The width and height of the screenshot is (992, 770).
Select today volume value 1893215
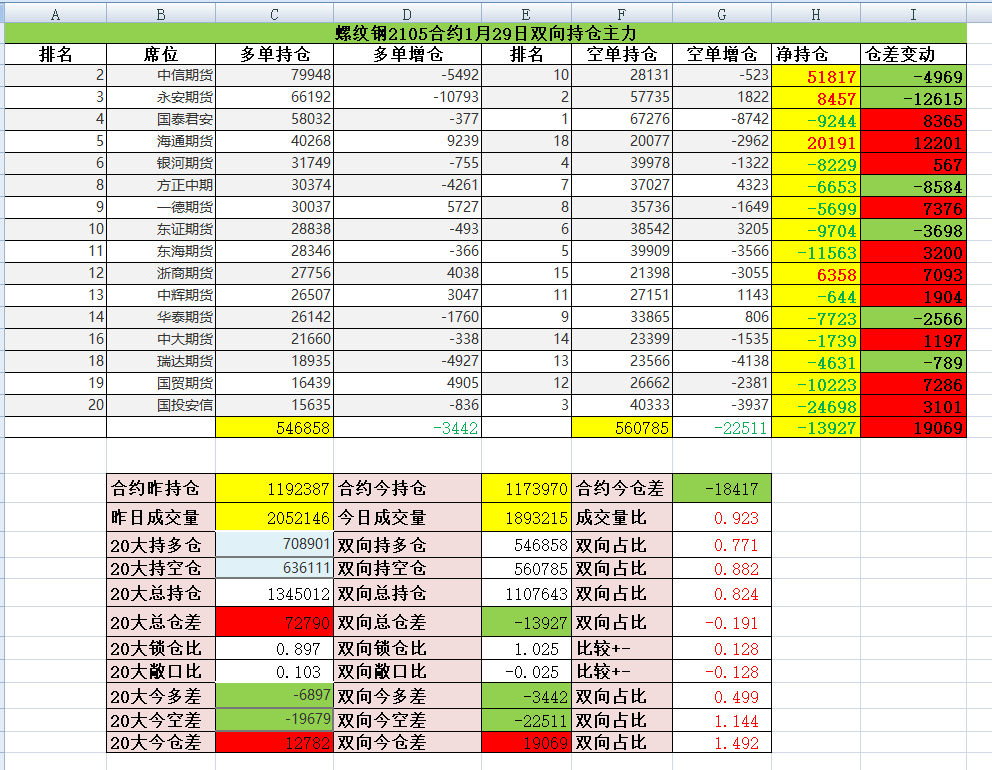[x=526, y=518]
